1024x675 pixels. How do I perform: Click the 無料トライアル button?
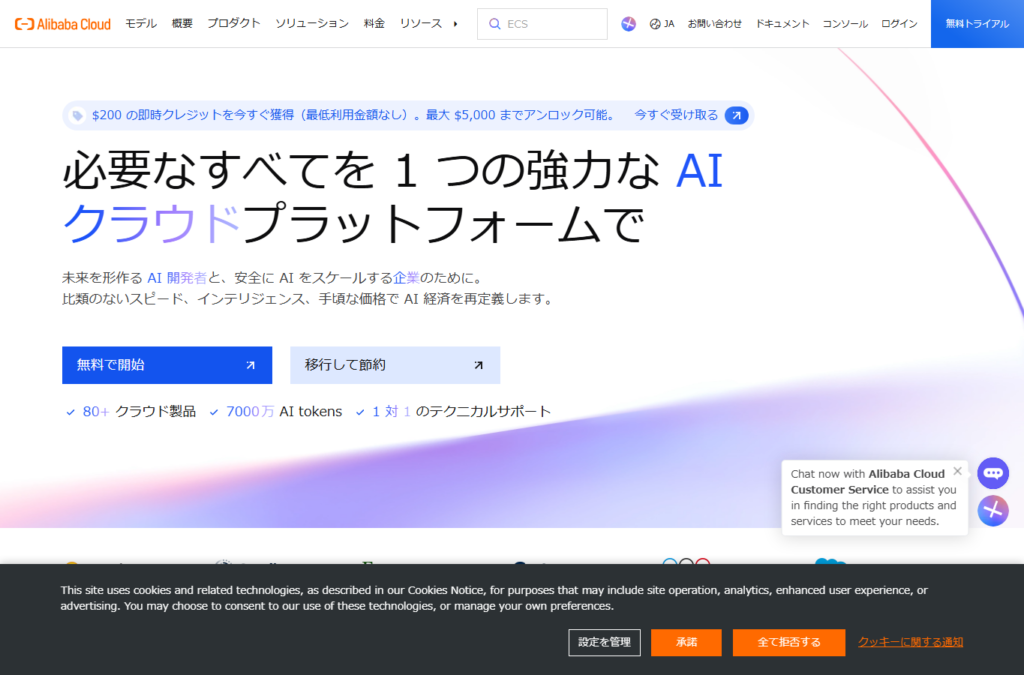[x=977, y=24]
